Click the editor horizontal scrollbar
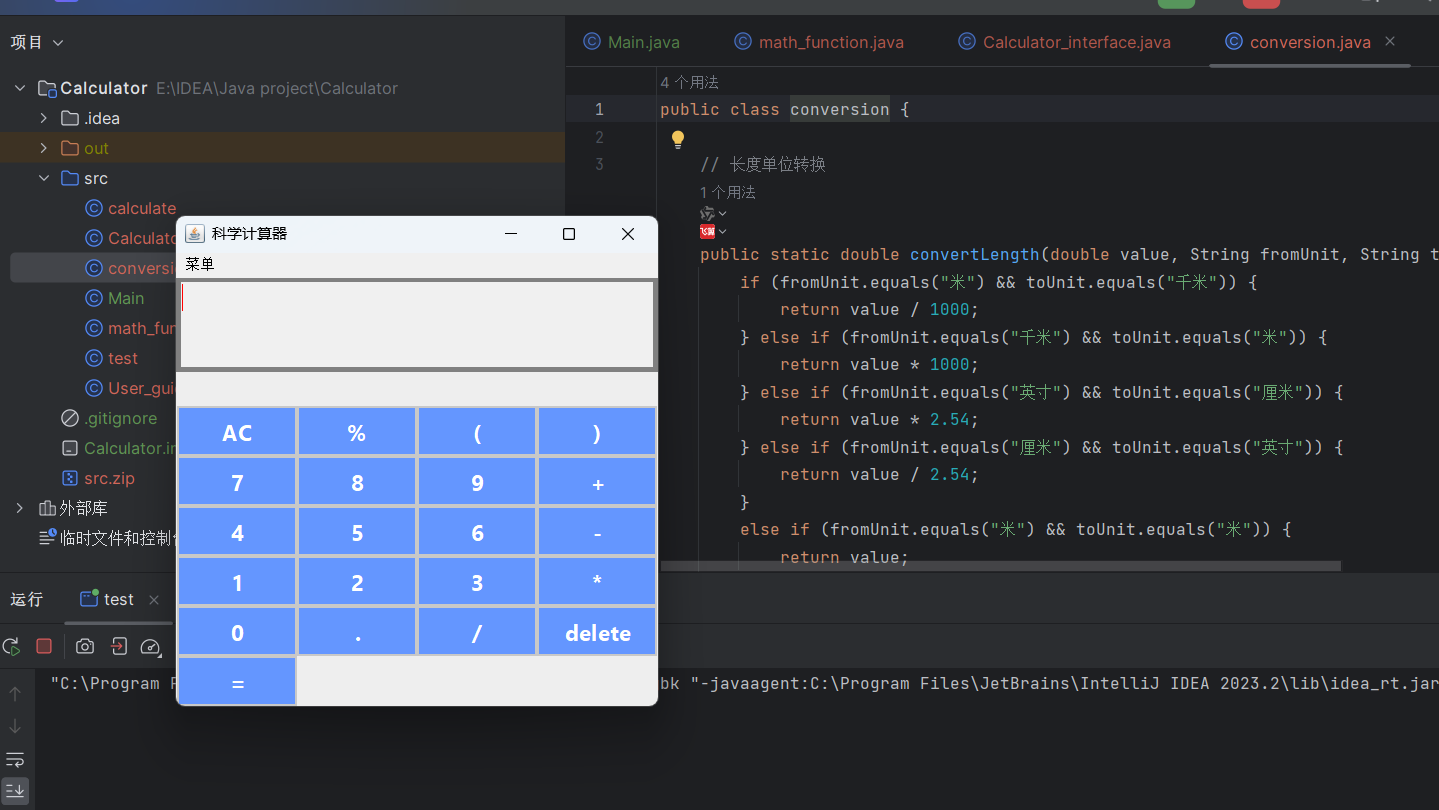The image size is (1439, 810). pyautogui.click(x=1000, y=566)
